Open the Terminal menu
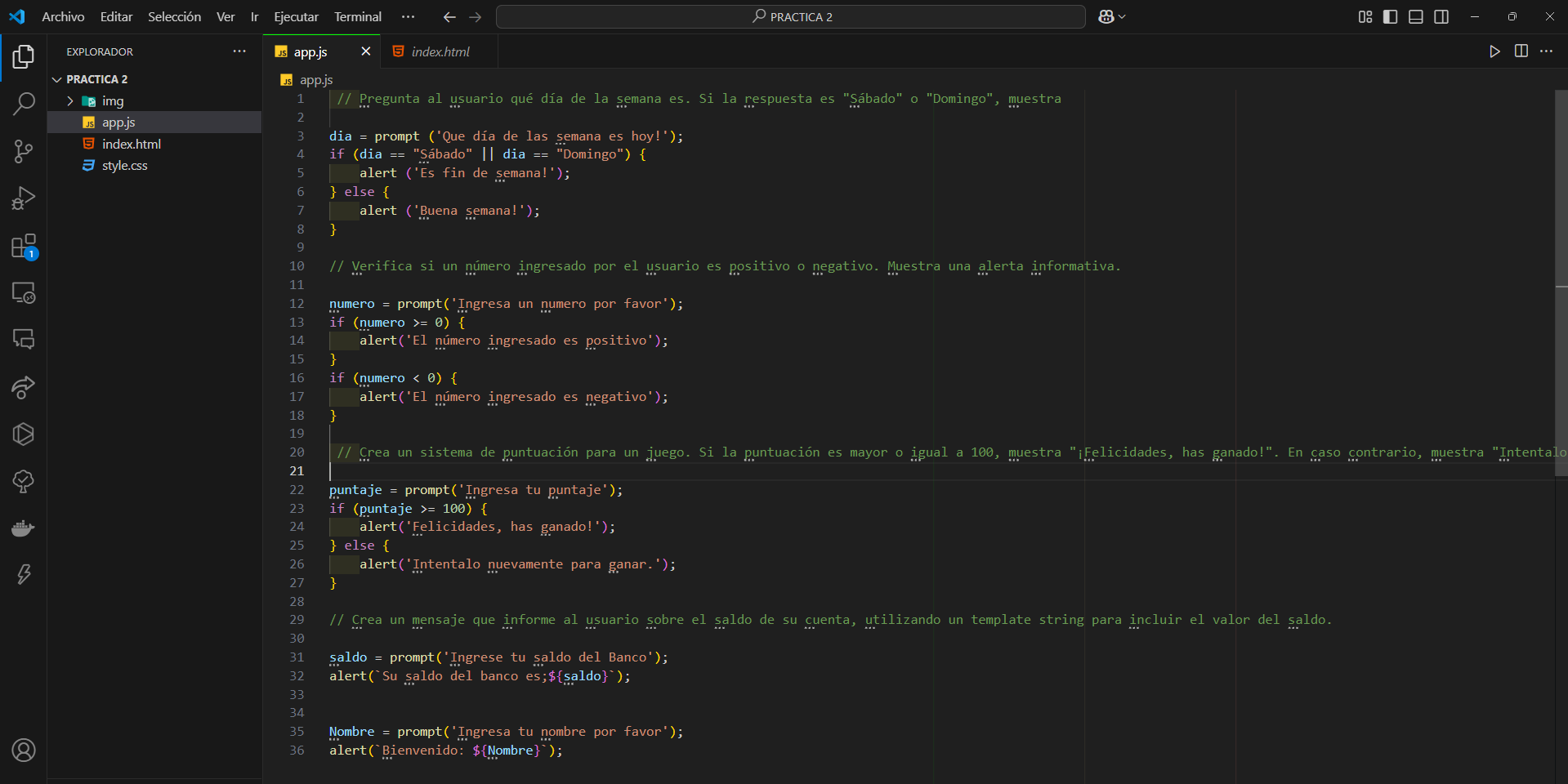Image resolution: width=1568 pixels, height=784 pixels. 357,16
